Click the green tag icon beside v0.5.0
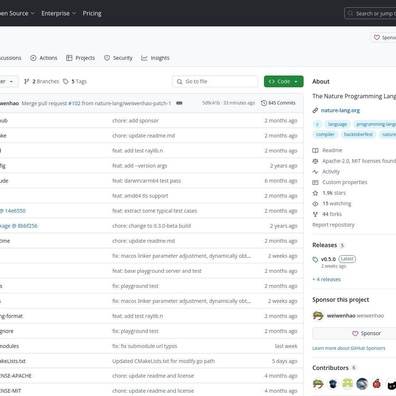The height and width of the screenshot is (396, 396). click(x=315, y=259)
